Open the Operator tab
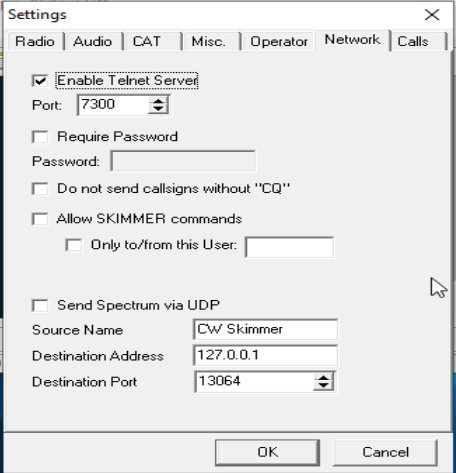Viewport: 456px width, 473px height. [279, 42]
